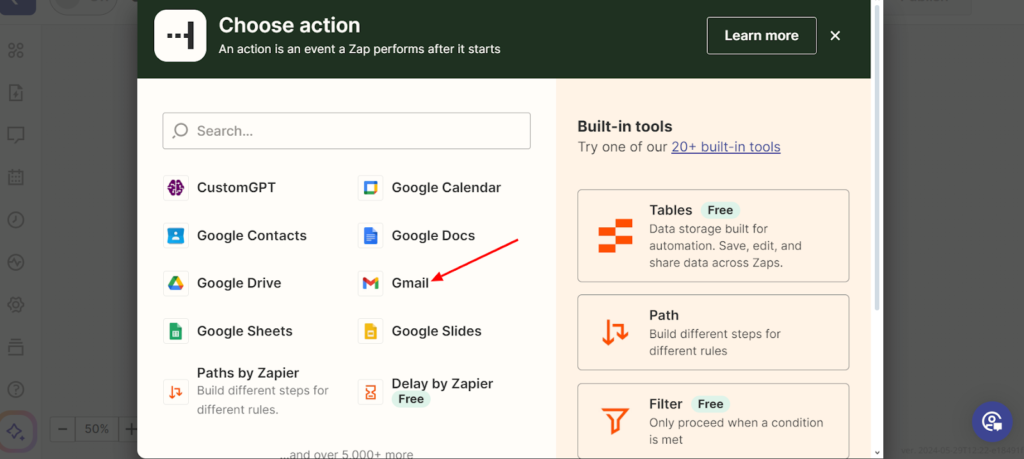This screenshot has height=459, width=1024.
Task: Pick the Google Slides icon
Action: [370, 331]
